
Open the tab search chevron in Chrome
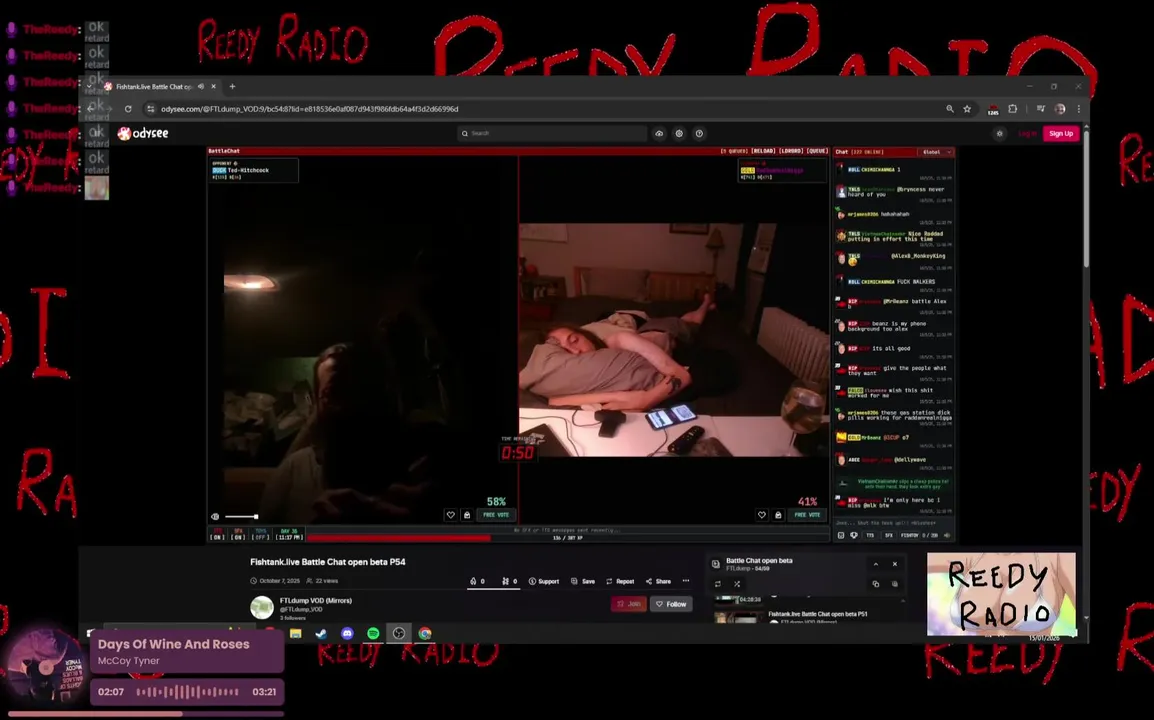tap(89, 86)
